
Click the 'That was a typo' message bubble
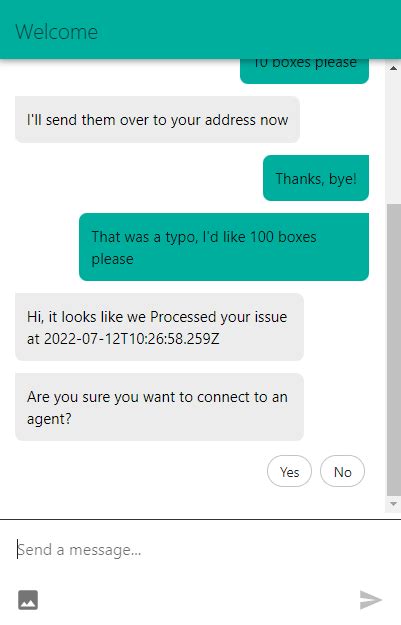pos(224,247)
